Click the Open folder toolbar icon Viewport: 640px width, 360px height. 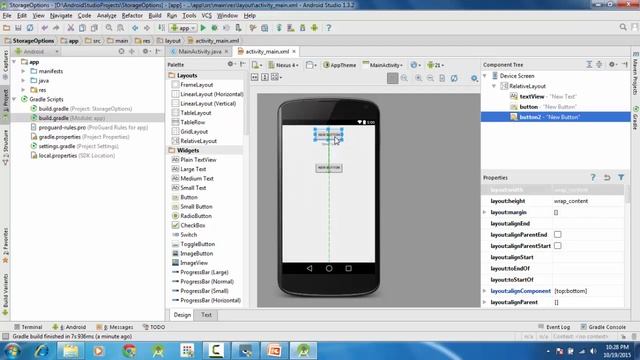pos(6,28)
